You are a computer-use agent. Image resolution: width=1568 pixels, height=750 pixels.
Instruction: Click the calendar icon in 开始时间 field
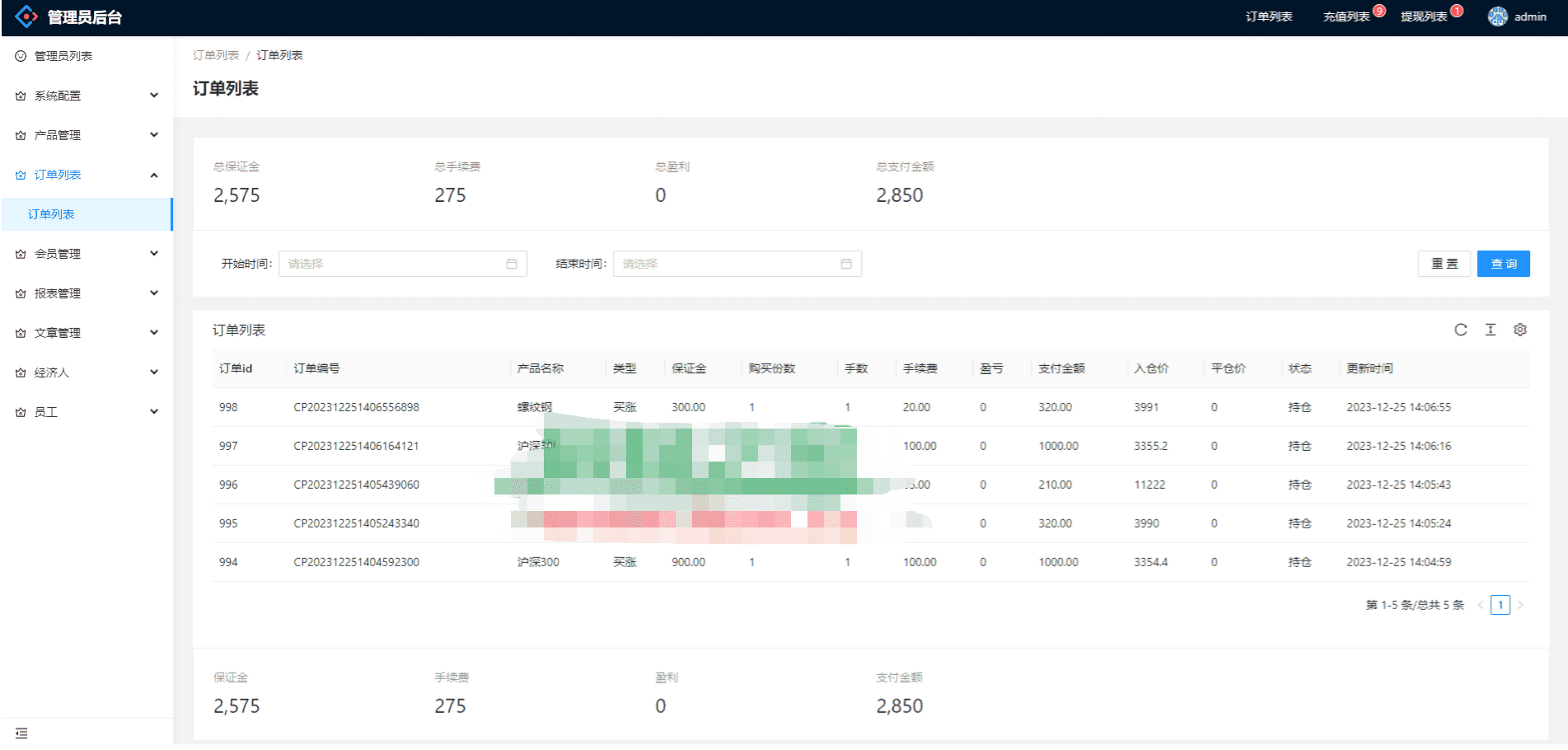tap(511, 264)
